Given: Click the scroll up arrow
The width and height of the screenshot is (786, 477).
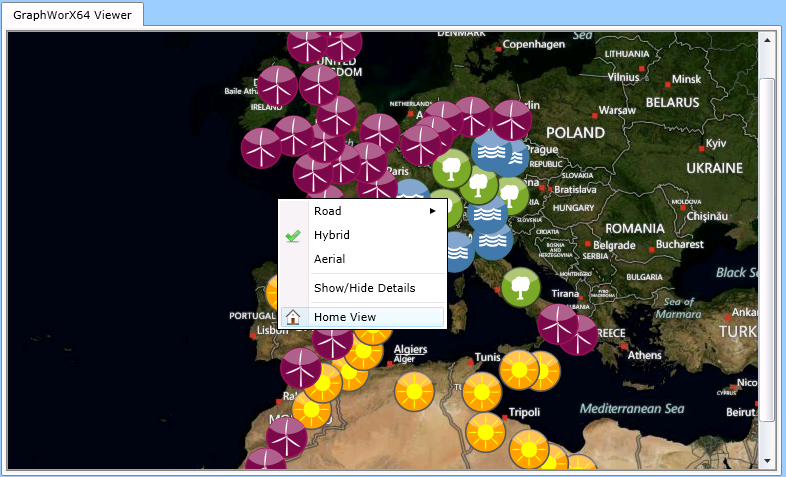Looking at the screenshot, I should tap(767, 42).
